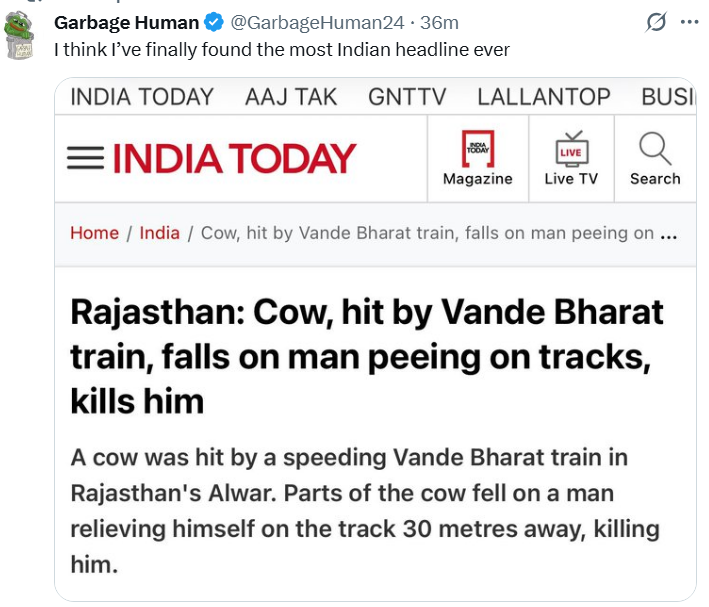
Task: Click the INDIA TODAY red logo
Action: pyautogui.click(x=234, y=159)
